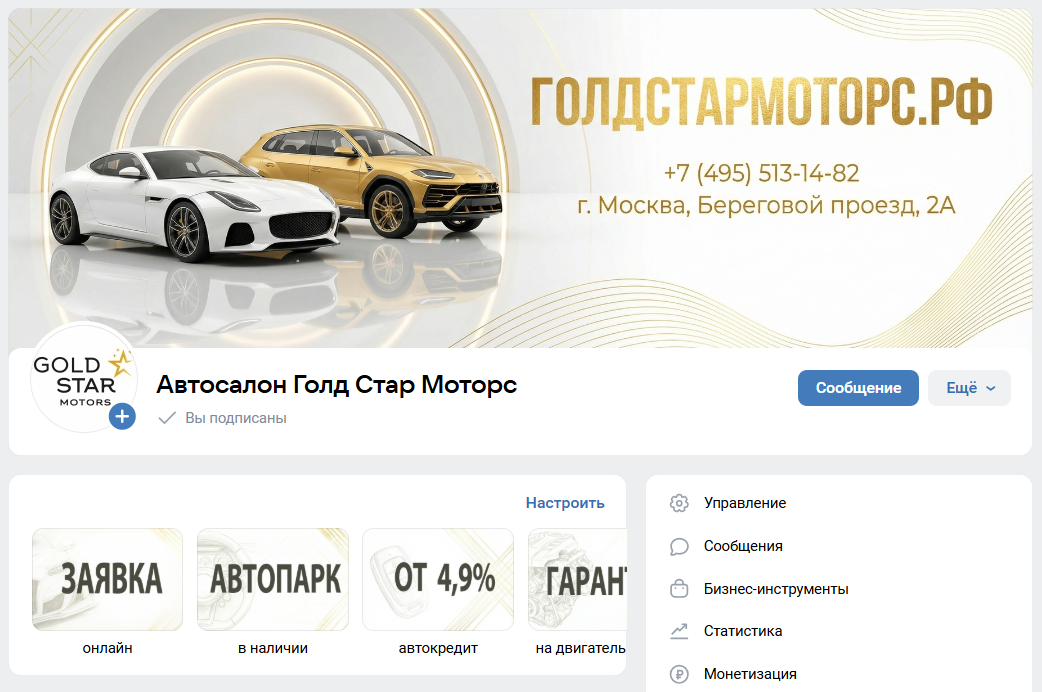This screenshot has width=1042, height=692.
Task: Click blue plus badge on avatar
Action: [x=122, y=417]
